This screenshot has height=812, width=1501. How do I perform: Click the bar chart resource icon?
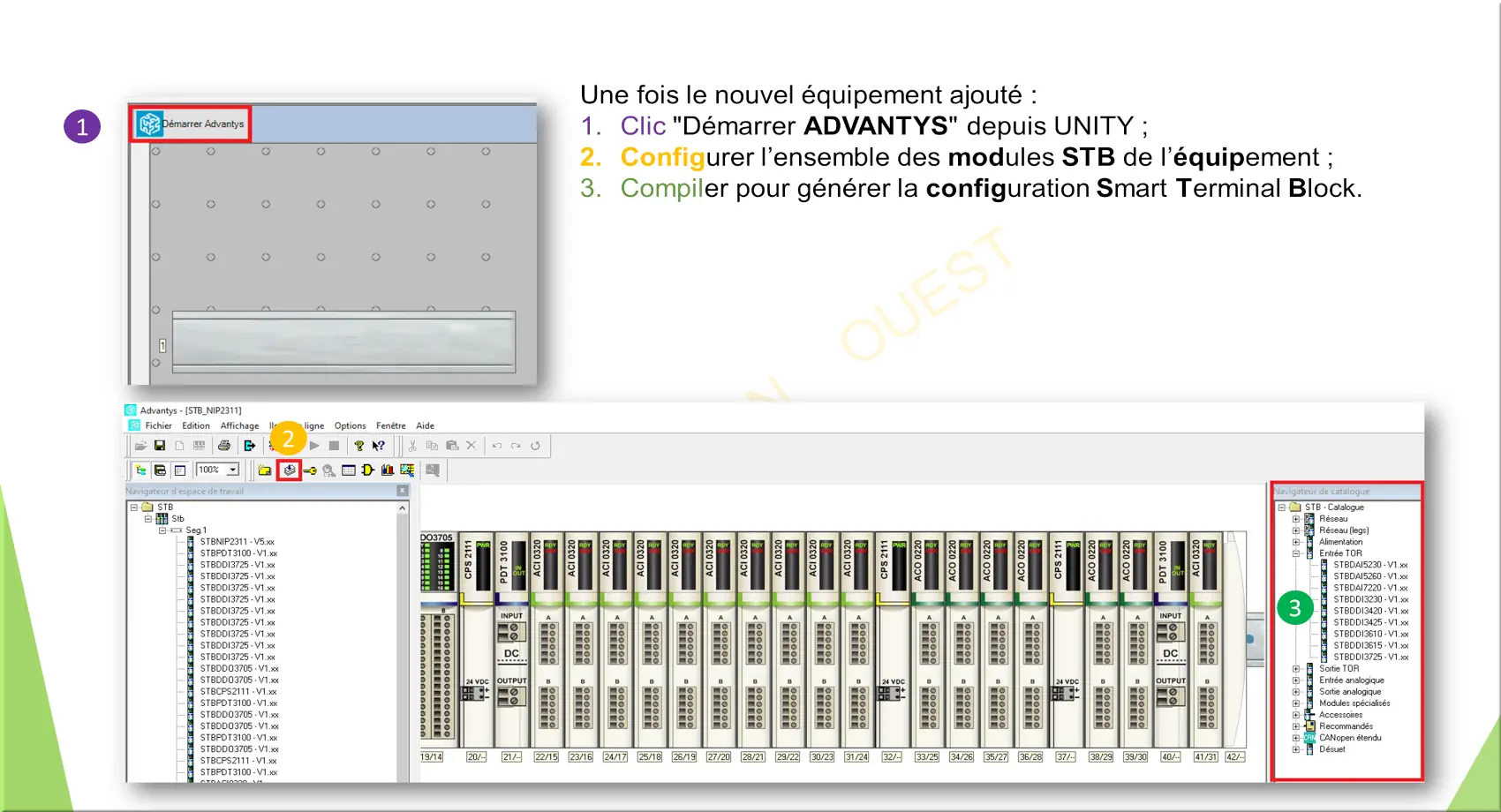pos(388,470)
